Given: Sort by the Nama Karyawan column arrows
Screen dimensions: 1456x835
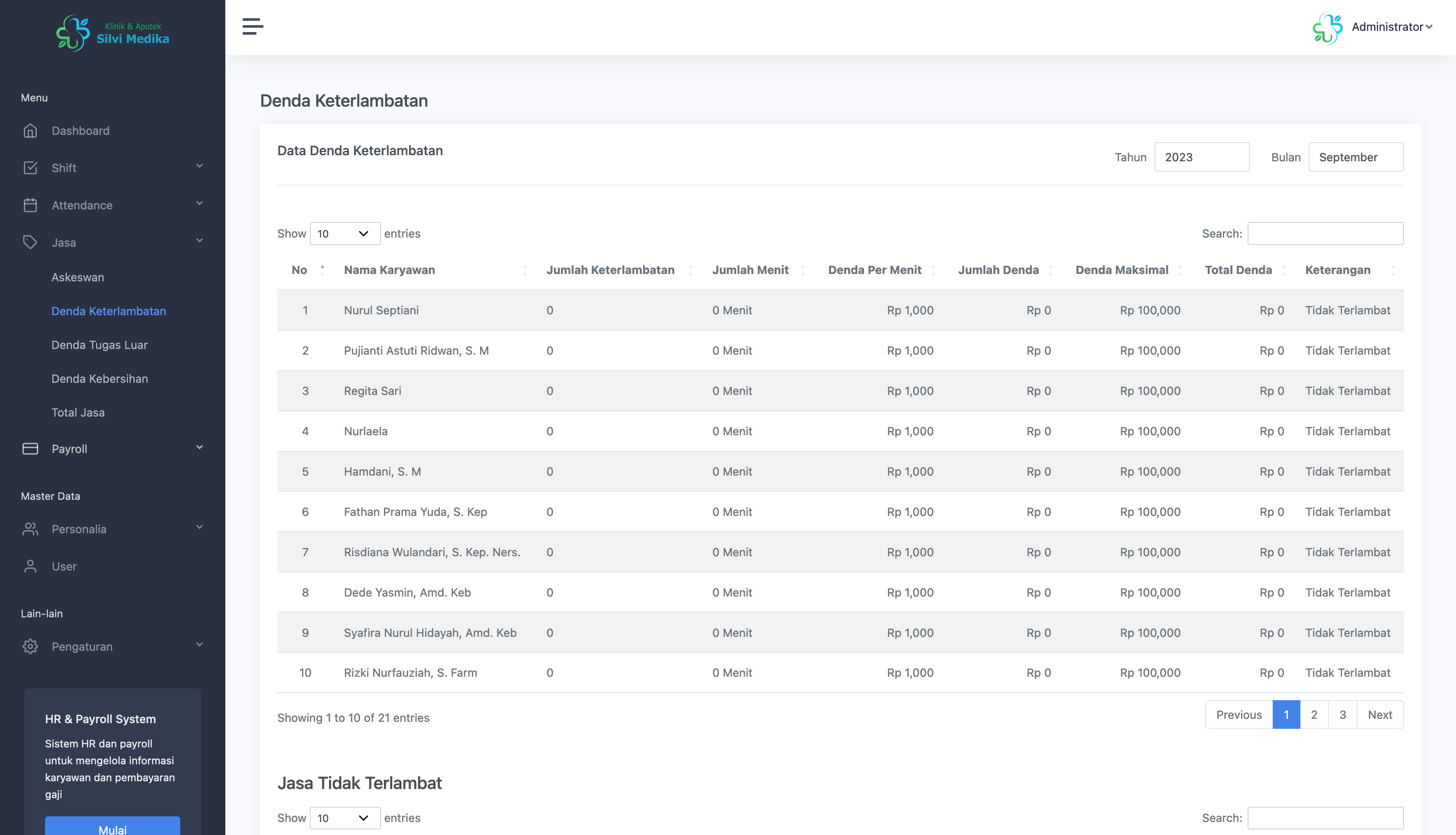Looking at the screenshot, I should [524, 270].
